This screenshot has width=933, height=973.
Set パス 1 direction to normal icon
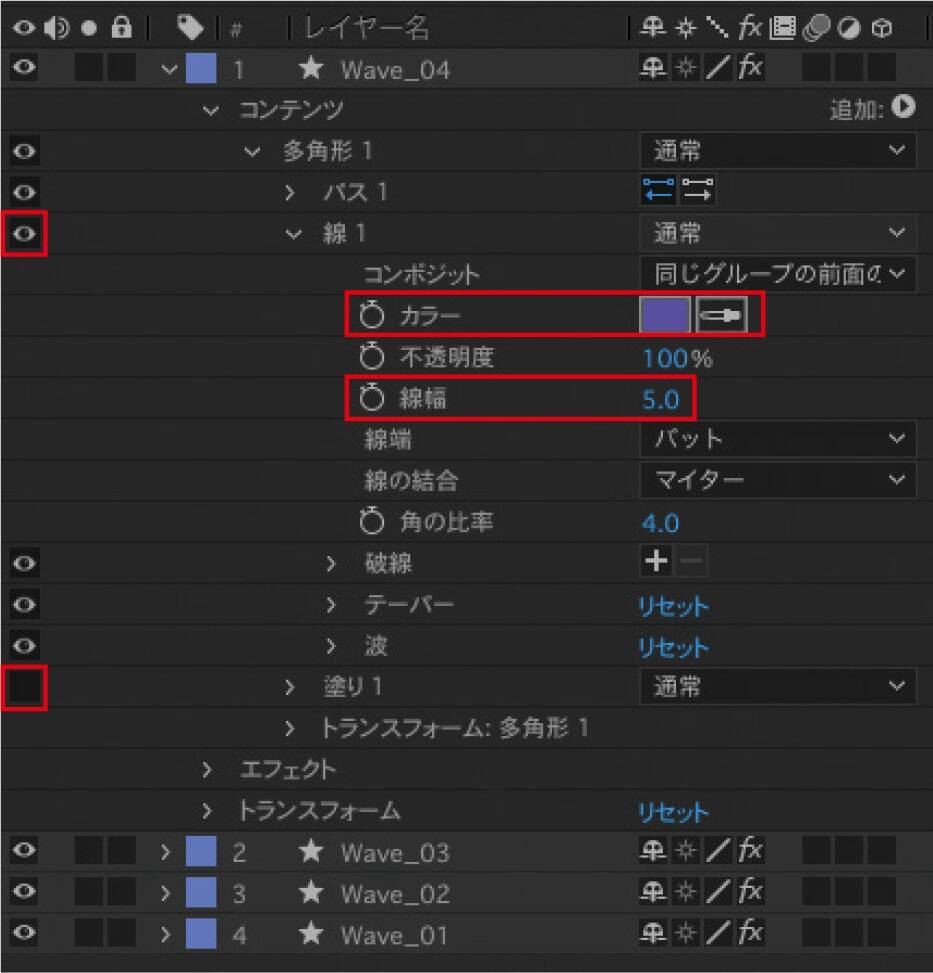pos(697,190)
